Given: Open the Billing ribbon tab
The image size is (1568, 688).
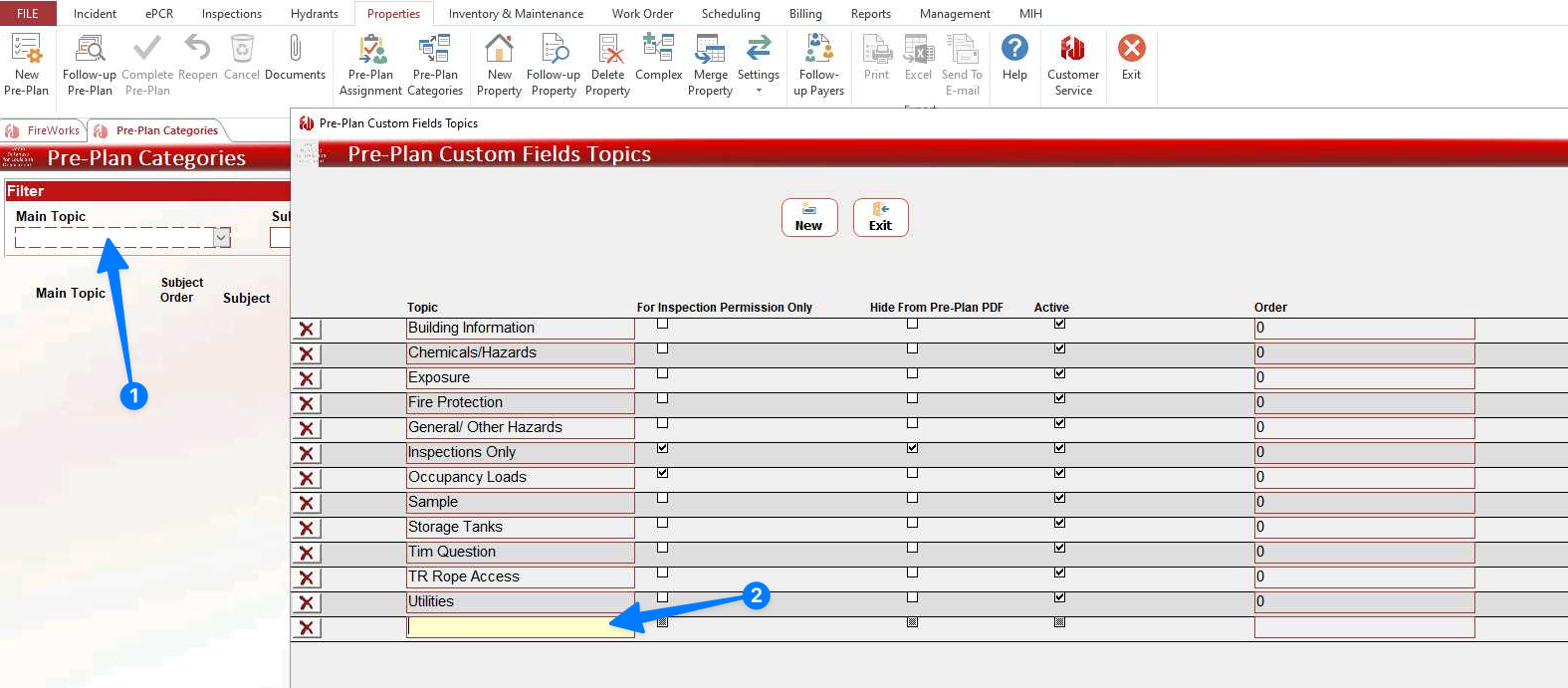Looking at the screenshot, I should pyautogui.click(x=805, y=14).
